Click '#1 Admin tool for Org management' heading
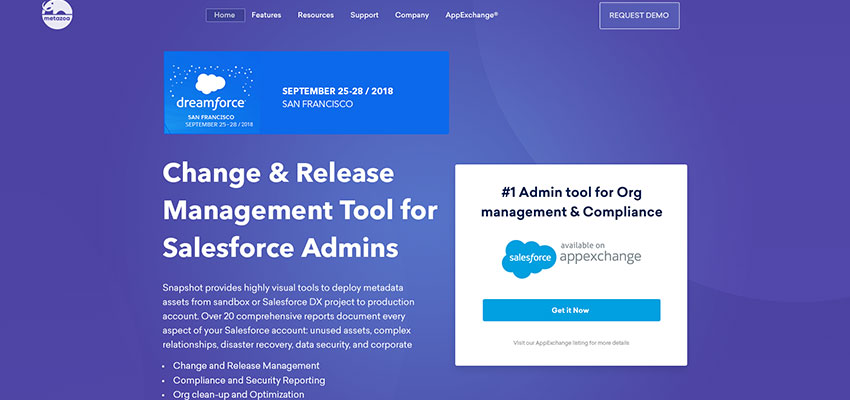850x400 pixels. (571, 202)
